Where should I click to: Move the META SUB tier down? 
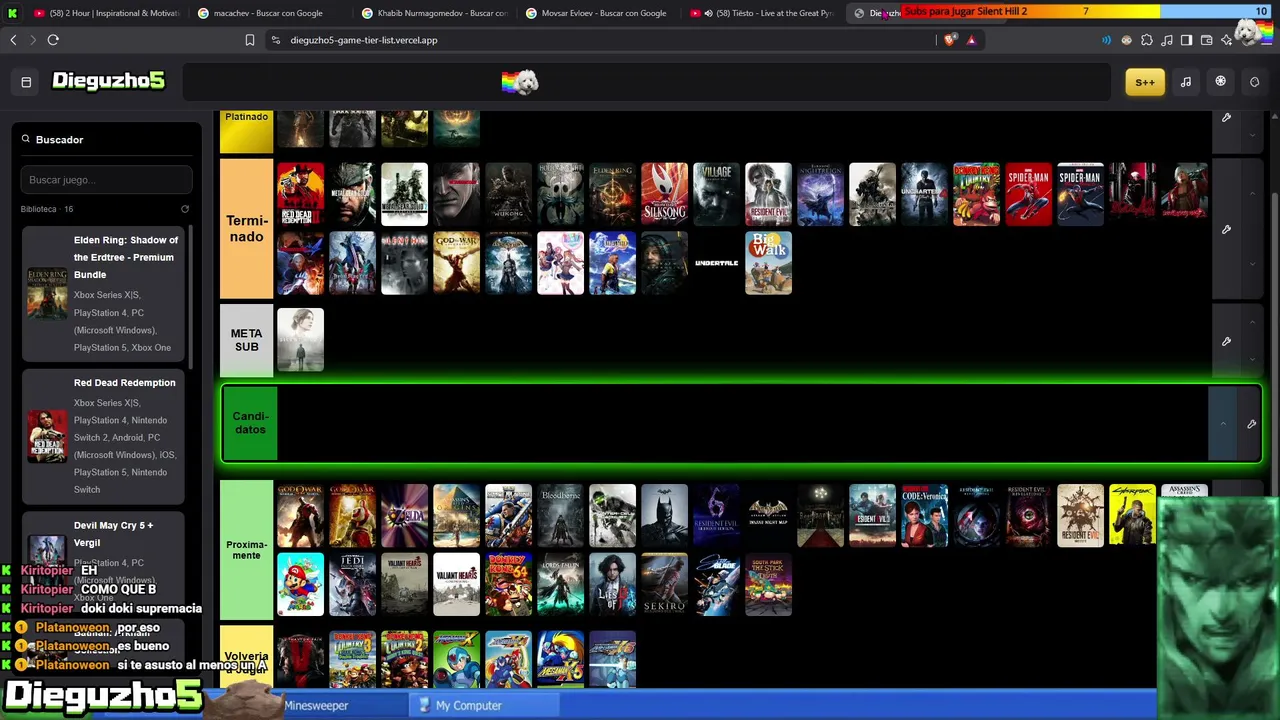[1252, 359]
